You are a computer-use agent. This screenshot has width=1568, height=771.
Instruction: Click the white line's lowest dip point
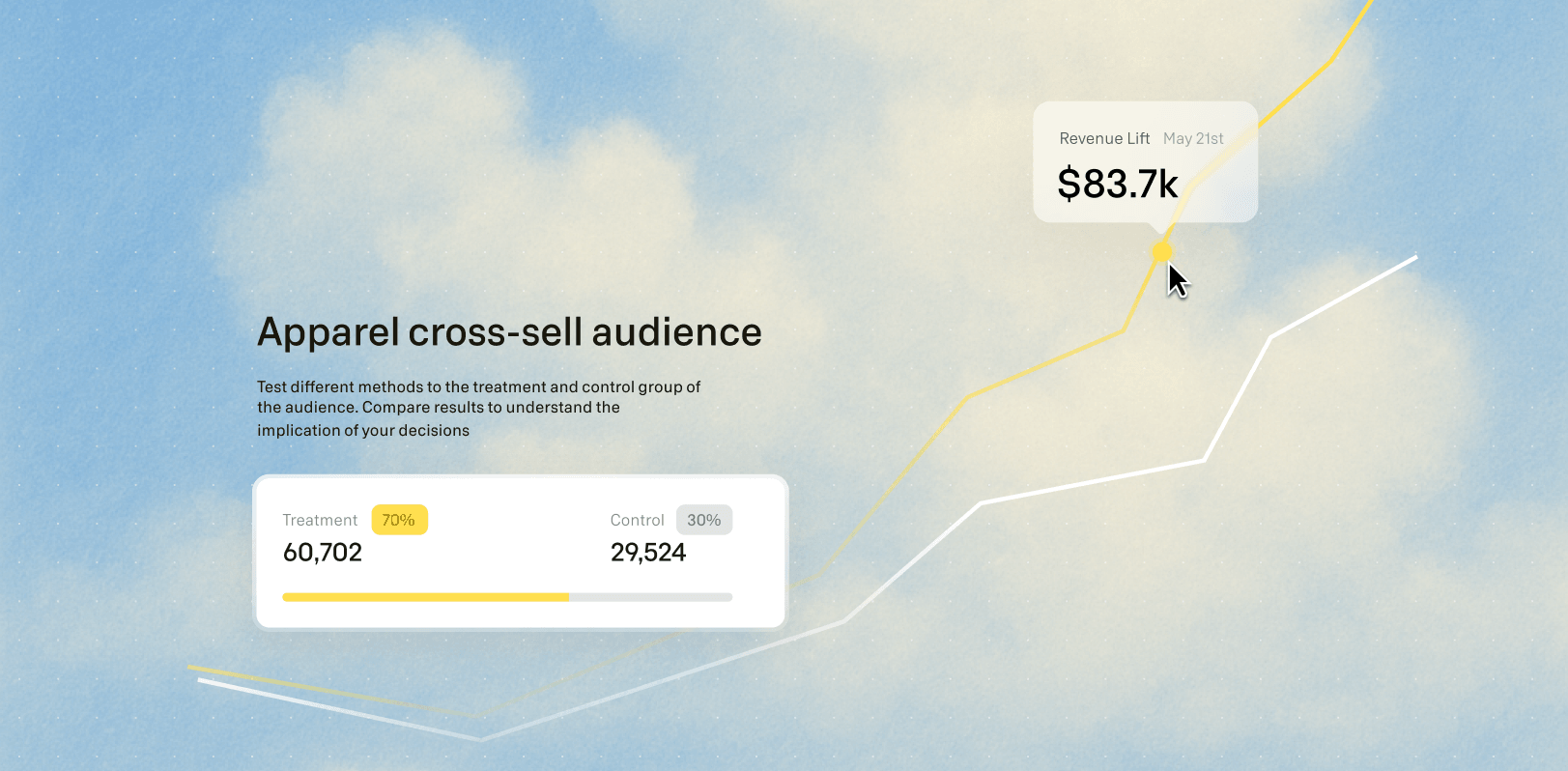[481, 739]
